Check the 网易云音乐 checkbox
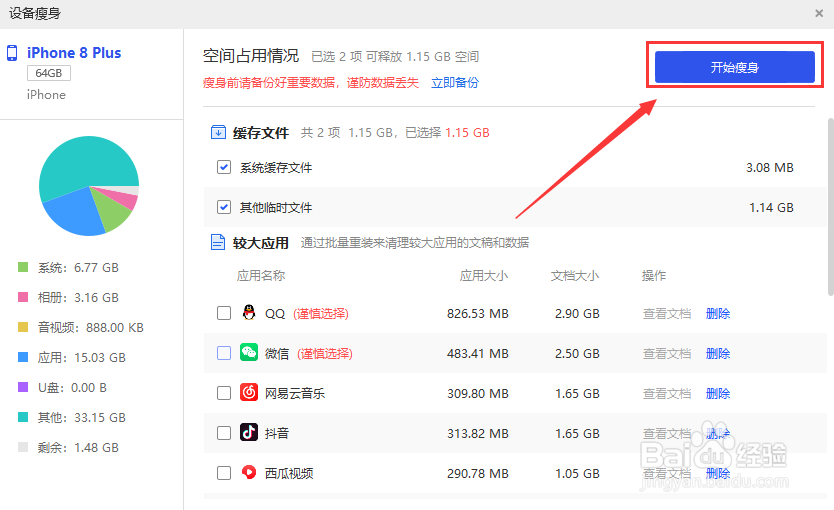 (x=224, y=393)
